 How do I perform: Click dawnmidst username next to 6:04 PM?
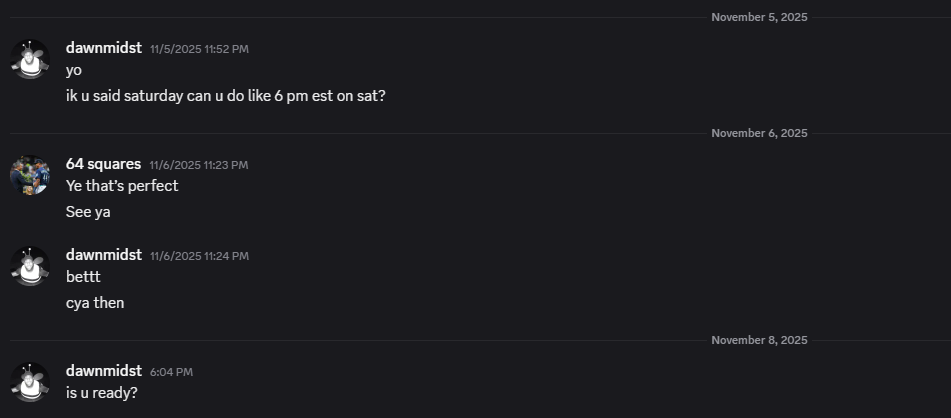(x=103, y=371)
